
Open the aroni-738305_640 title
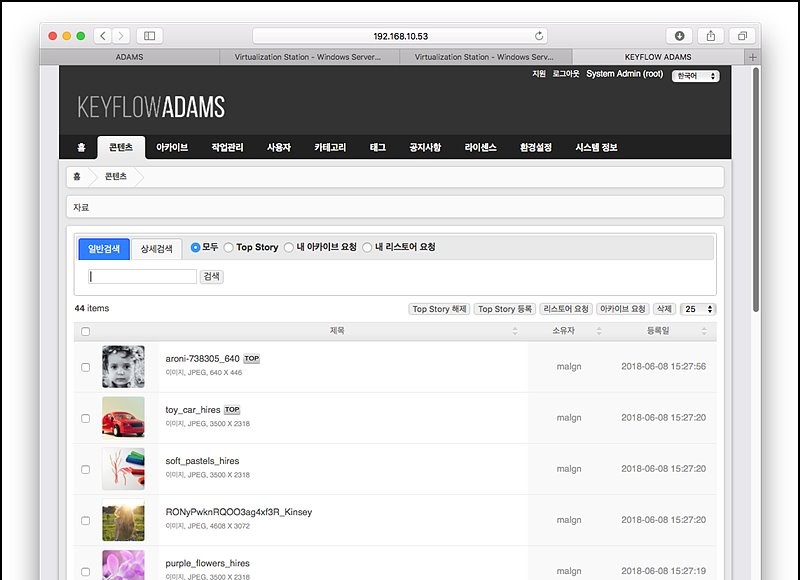[x=202, y=359]
